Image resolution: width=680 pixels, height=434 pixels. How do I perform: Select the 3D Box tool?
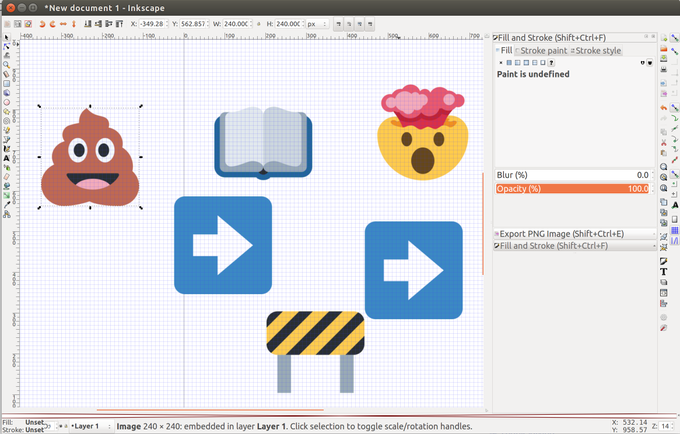[x=7, y=93]
